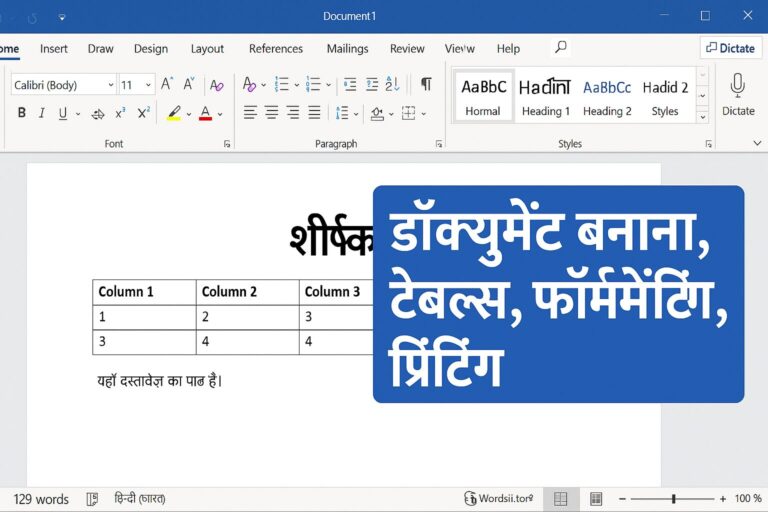Open the Help tab
The width and height of the screenshot is (768, 512).
pyautogui.click(x=508, y=49)
